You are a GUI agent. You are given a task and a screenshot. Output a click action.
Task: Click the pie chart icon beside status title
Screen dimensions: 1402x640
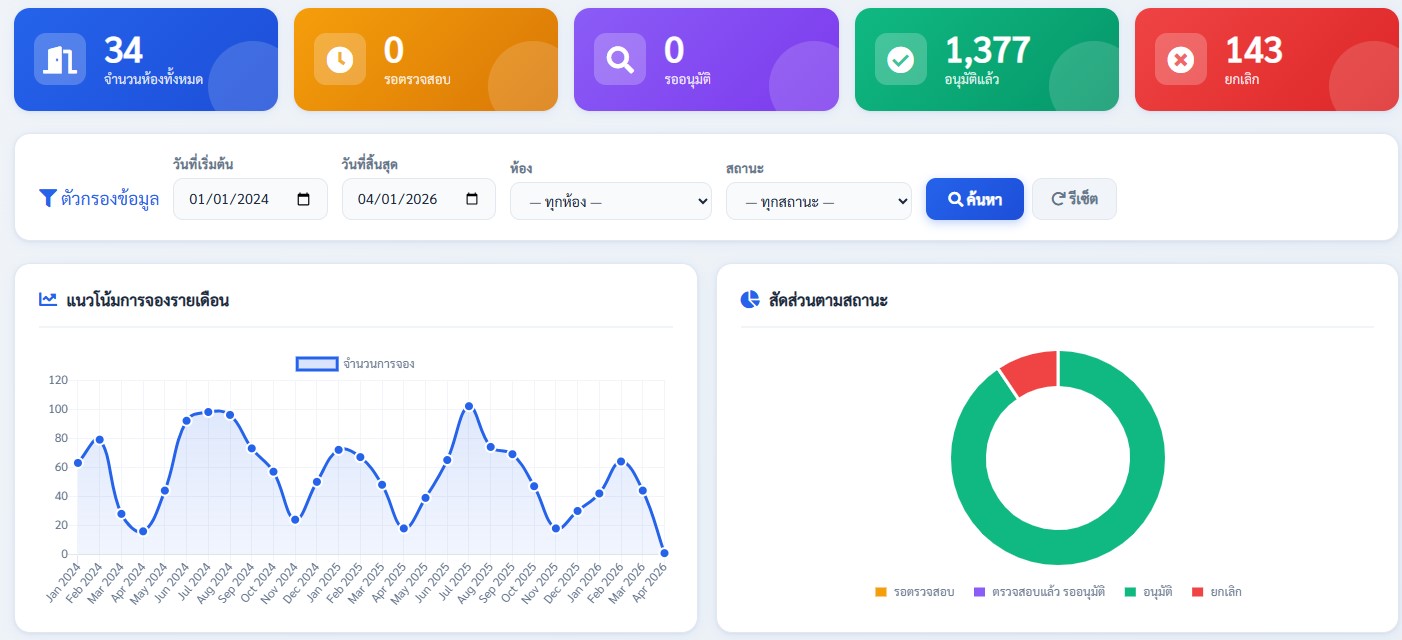coord(750,299)
